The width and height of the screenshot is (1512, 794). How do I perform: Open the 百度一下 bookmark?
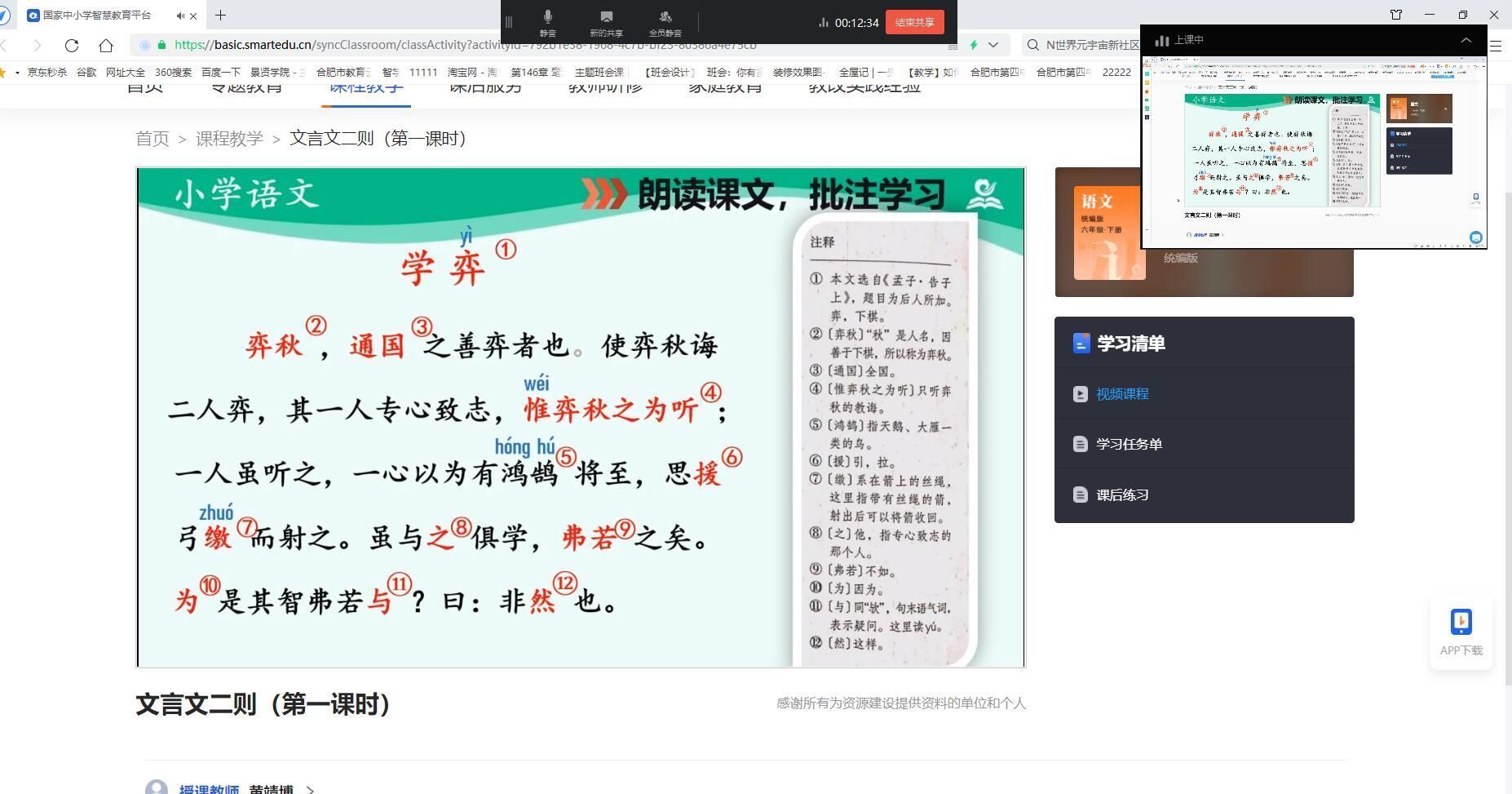click(221, 73)
